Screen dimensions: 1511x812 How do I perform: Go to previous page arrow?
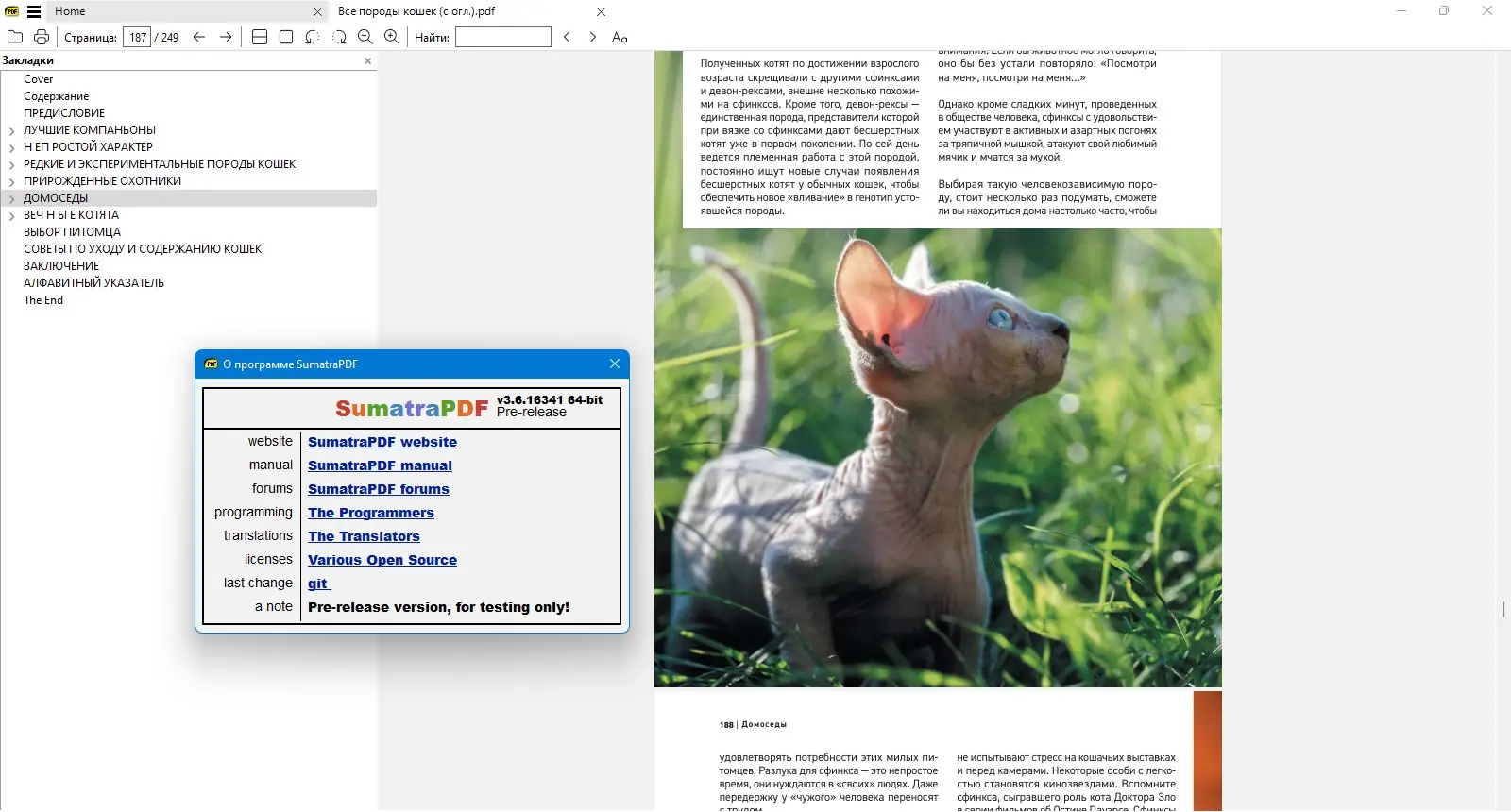199,37
